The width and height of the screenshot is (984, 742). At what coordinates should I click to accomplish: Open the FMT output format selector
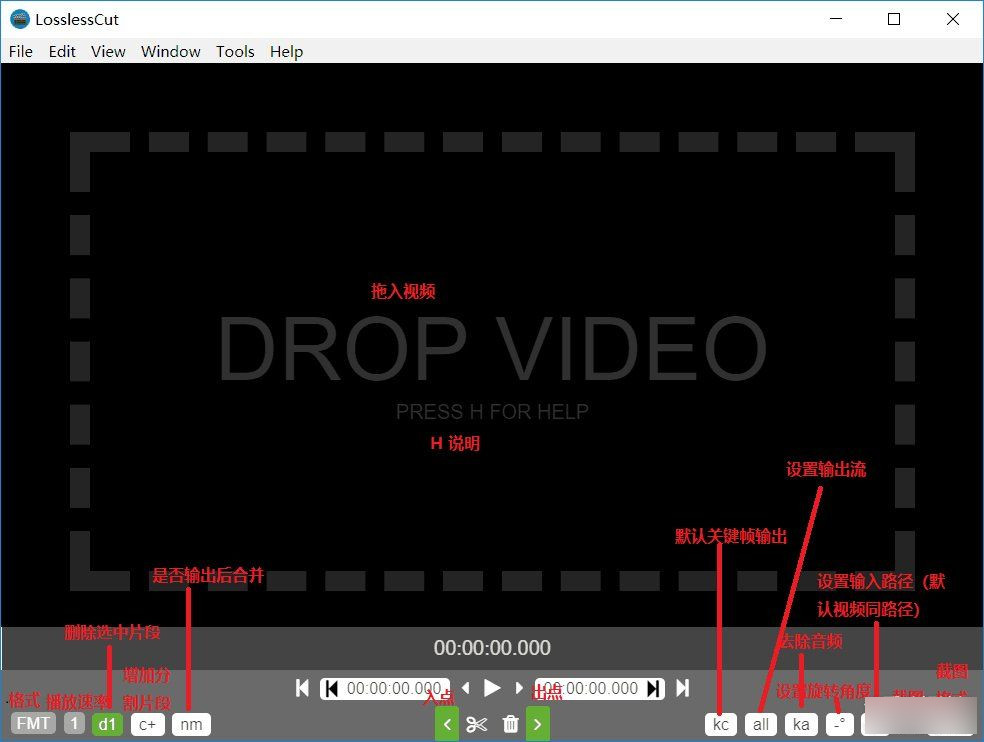pos(33,723)
